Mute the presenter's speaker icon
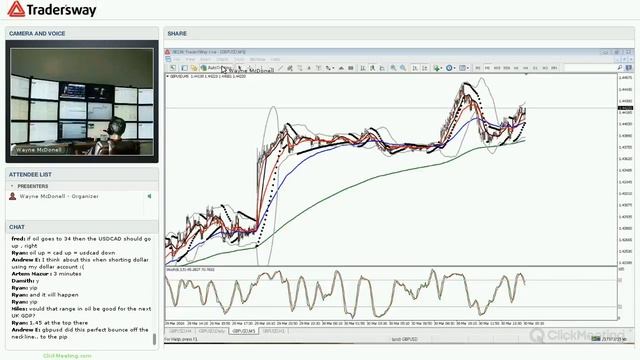 coord(149,196)
